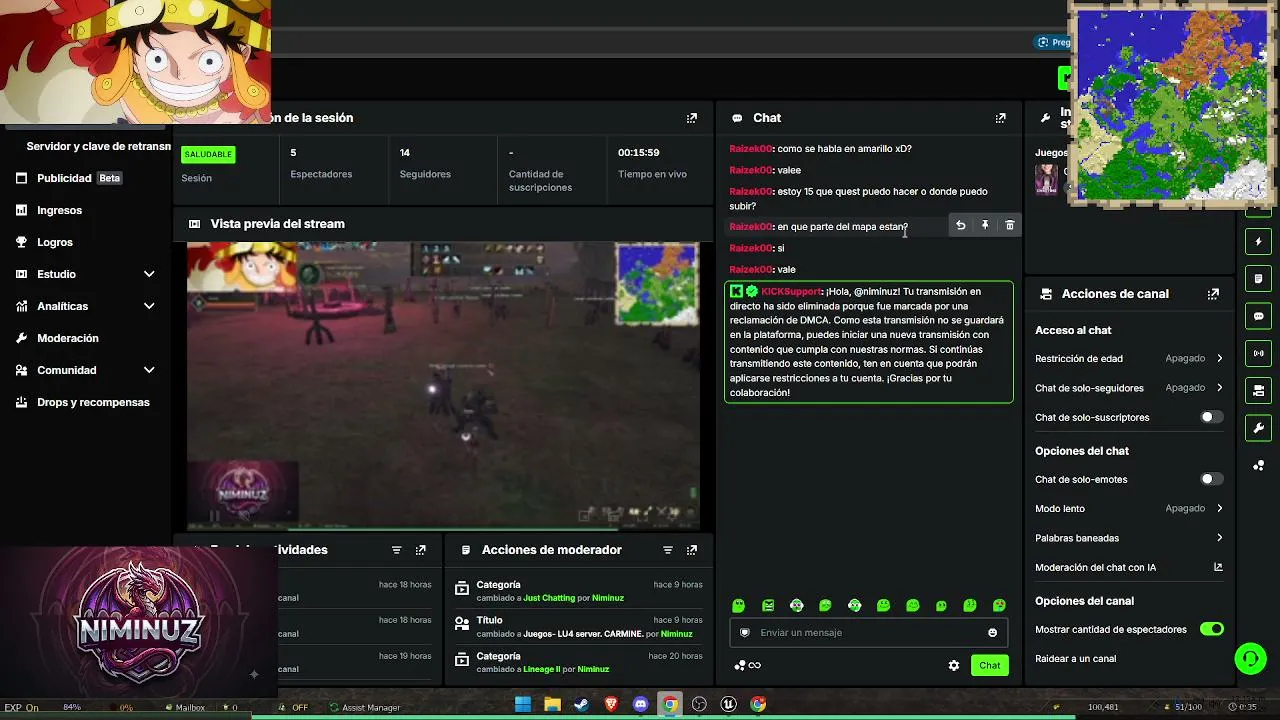Click the lightning bolt sidebar icon
Screen dimensions: 1280x720
[x=1258, y=242]
